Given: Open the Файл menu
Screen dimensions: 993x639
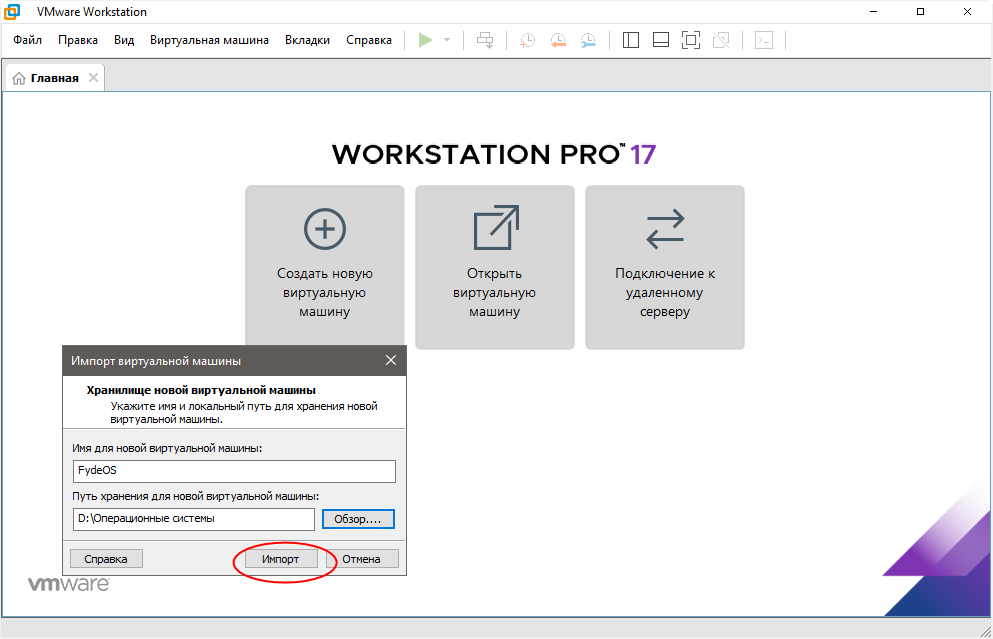Looking at the screenshot, I should 27,40.
